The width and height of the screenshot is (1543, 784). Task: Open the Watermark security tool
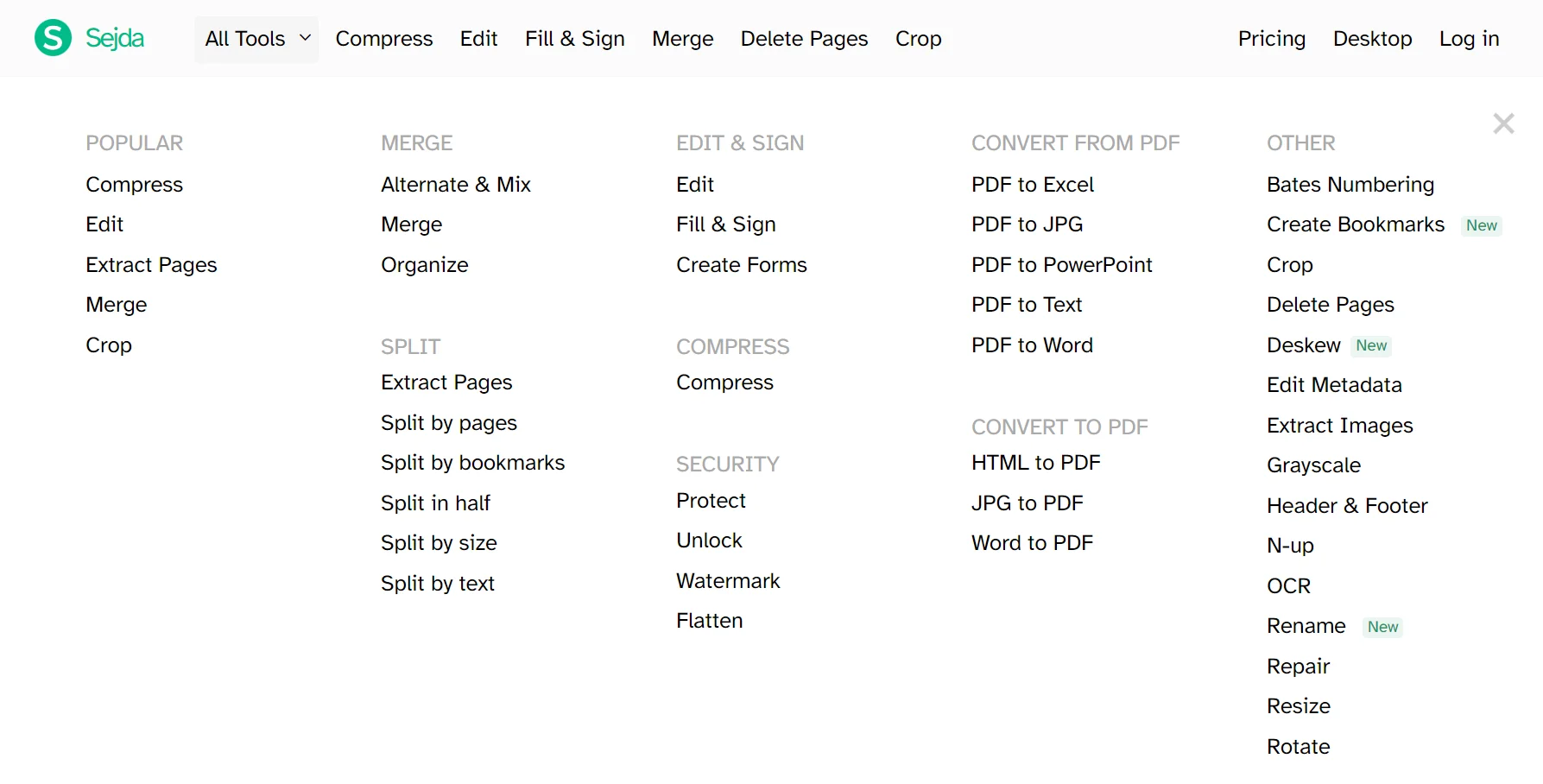(728, 581)
